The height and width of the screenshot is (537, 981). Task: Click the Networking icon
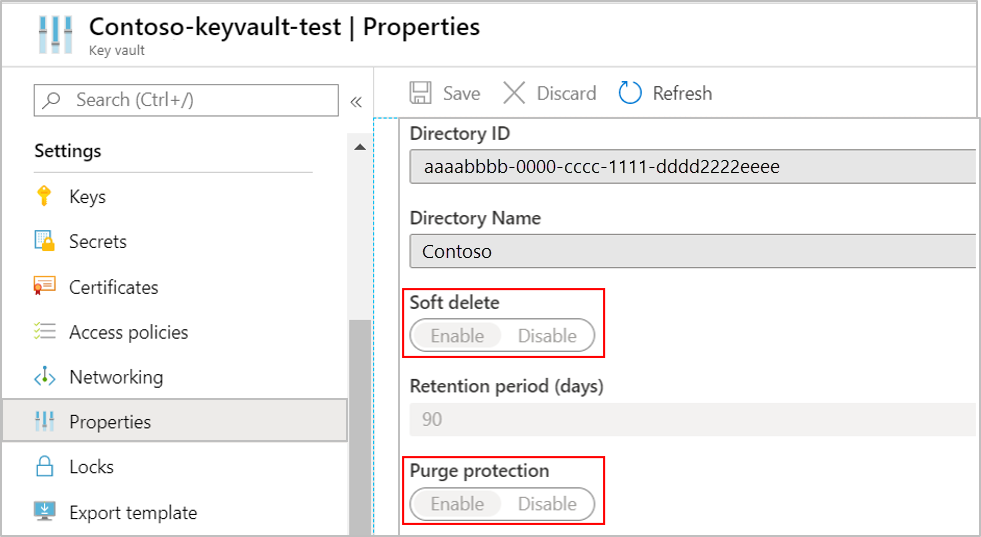[44, 377]
